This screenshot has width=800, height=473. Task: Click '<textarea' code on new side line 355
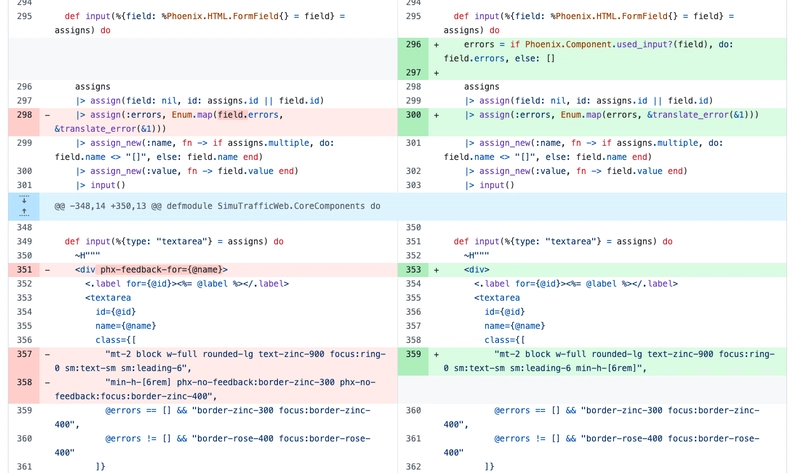tap(497, 297)
